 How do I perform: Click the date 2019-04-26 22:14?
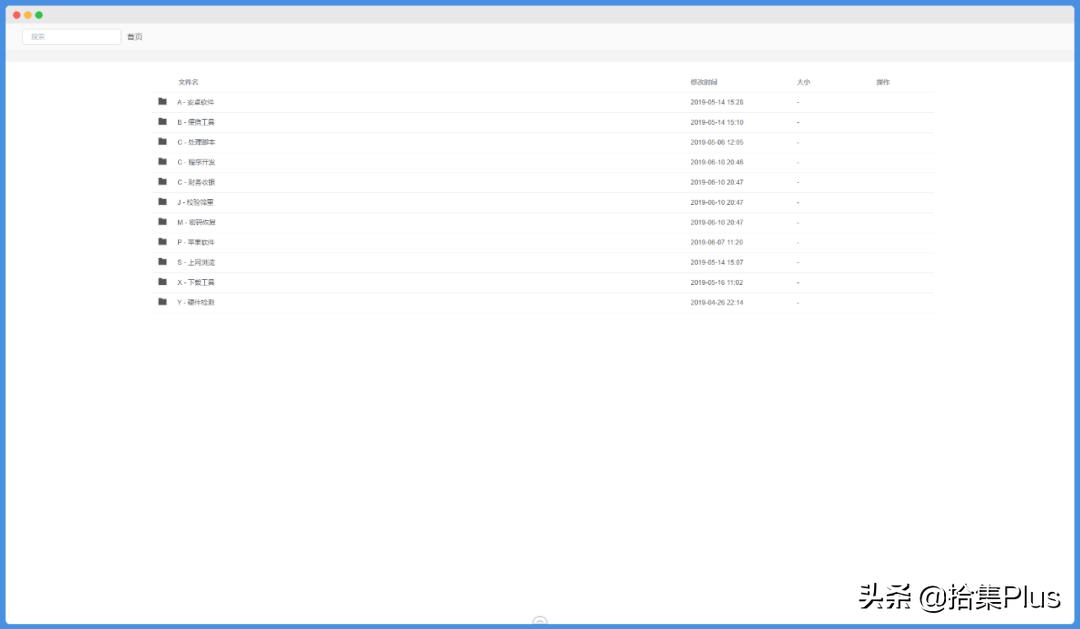coord(716,302)
